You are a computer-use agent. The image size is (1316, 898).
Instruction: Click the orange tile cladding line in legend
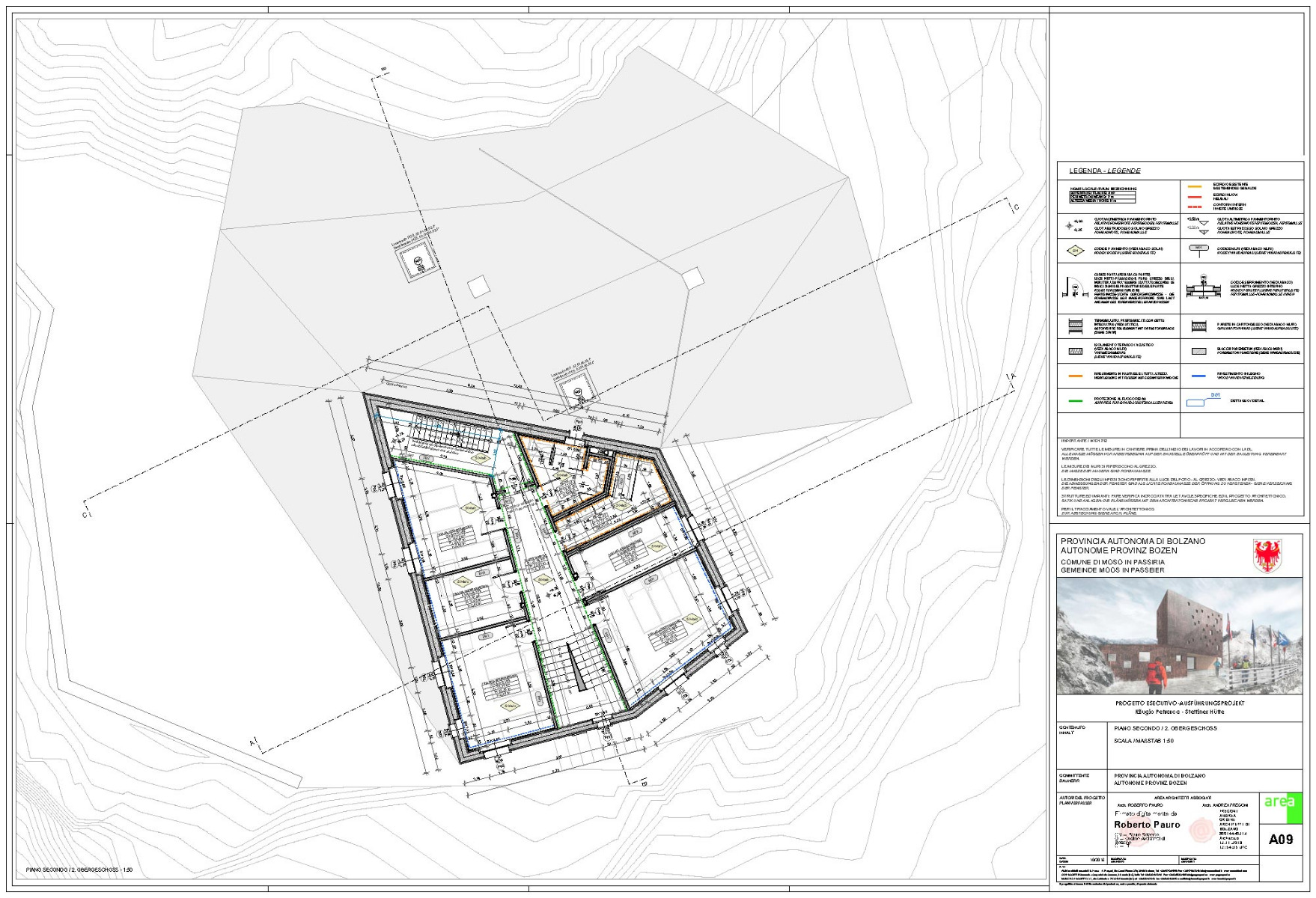pyautogui.click(x=1075, y=376)
